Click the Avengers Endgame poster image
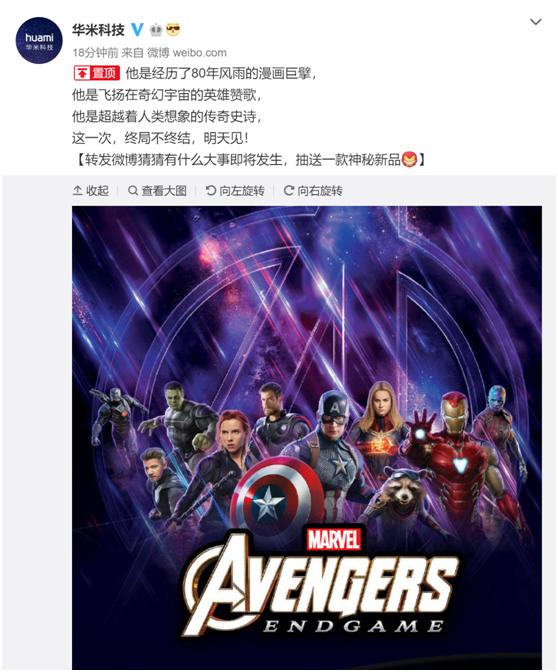 (307, 437)
